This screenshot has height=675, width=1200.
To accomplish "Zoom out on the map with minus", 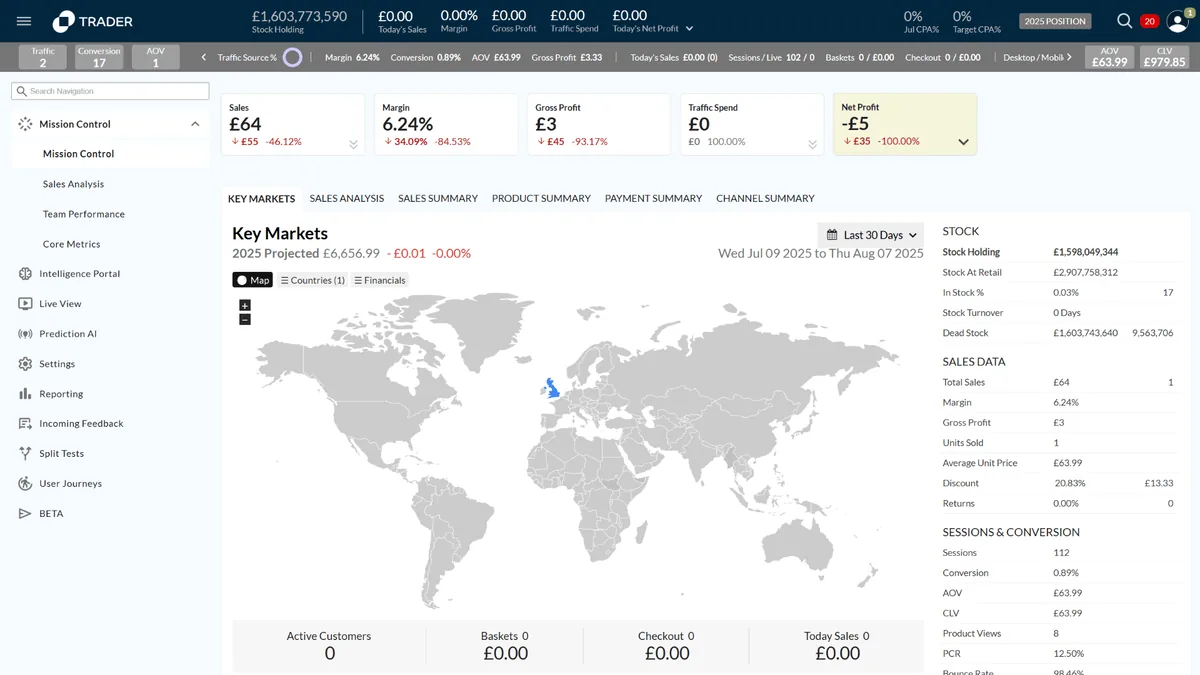I will [x=245, y=319].
